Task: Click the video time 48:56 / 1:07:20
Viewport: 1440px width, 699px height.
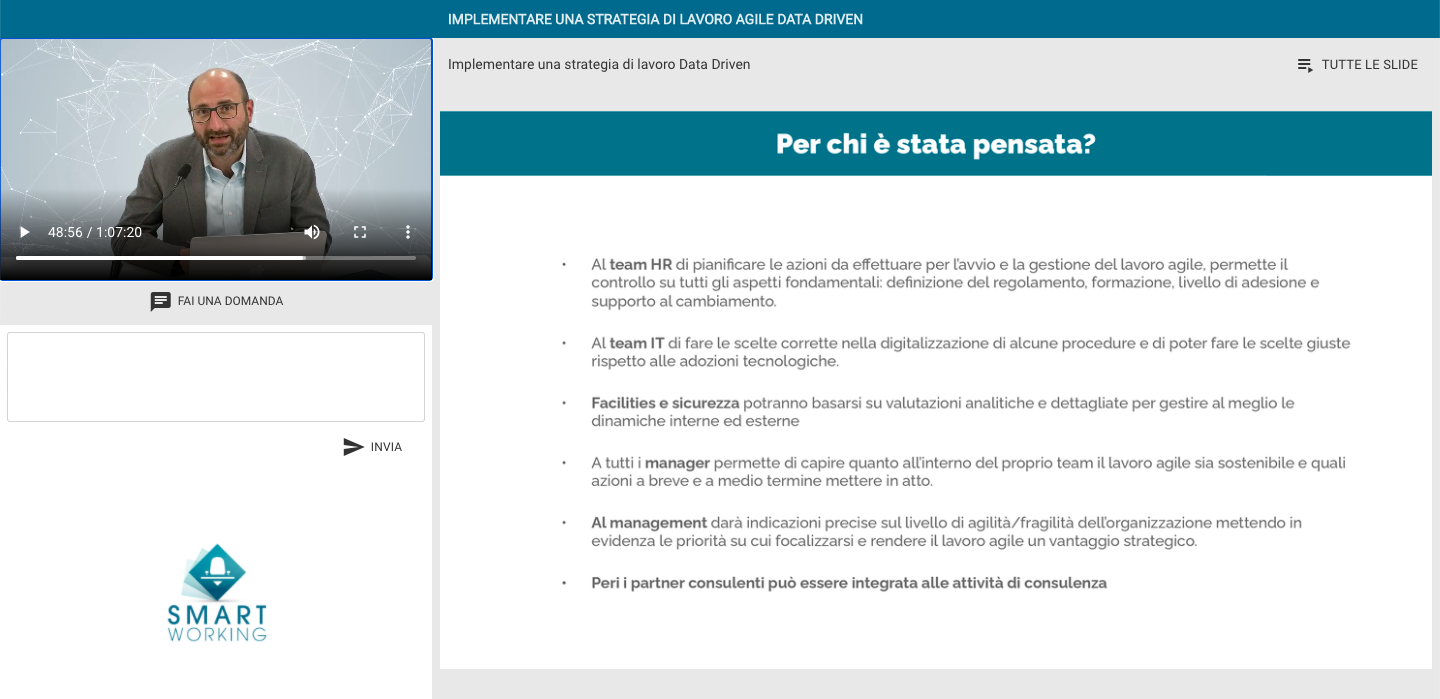Action: 95,232
